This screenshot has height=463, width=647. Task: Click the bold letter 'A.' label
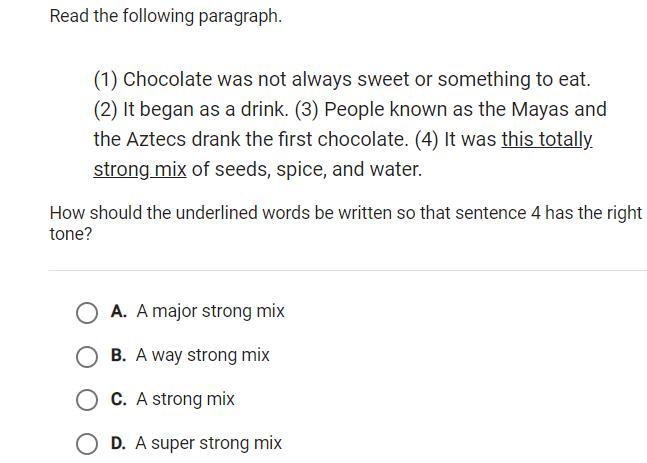[119, 311]
